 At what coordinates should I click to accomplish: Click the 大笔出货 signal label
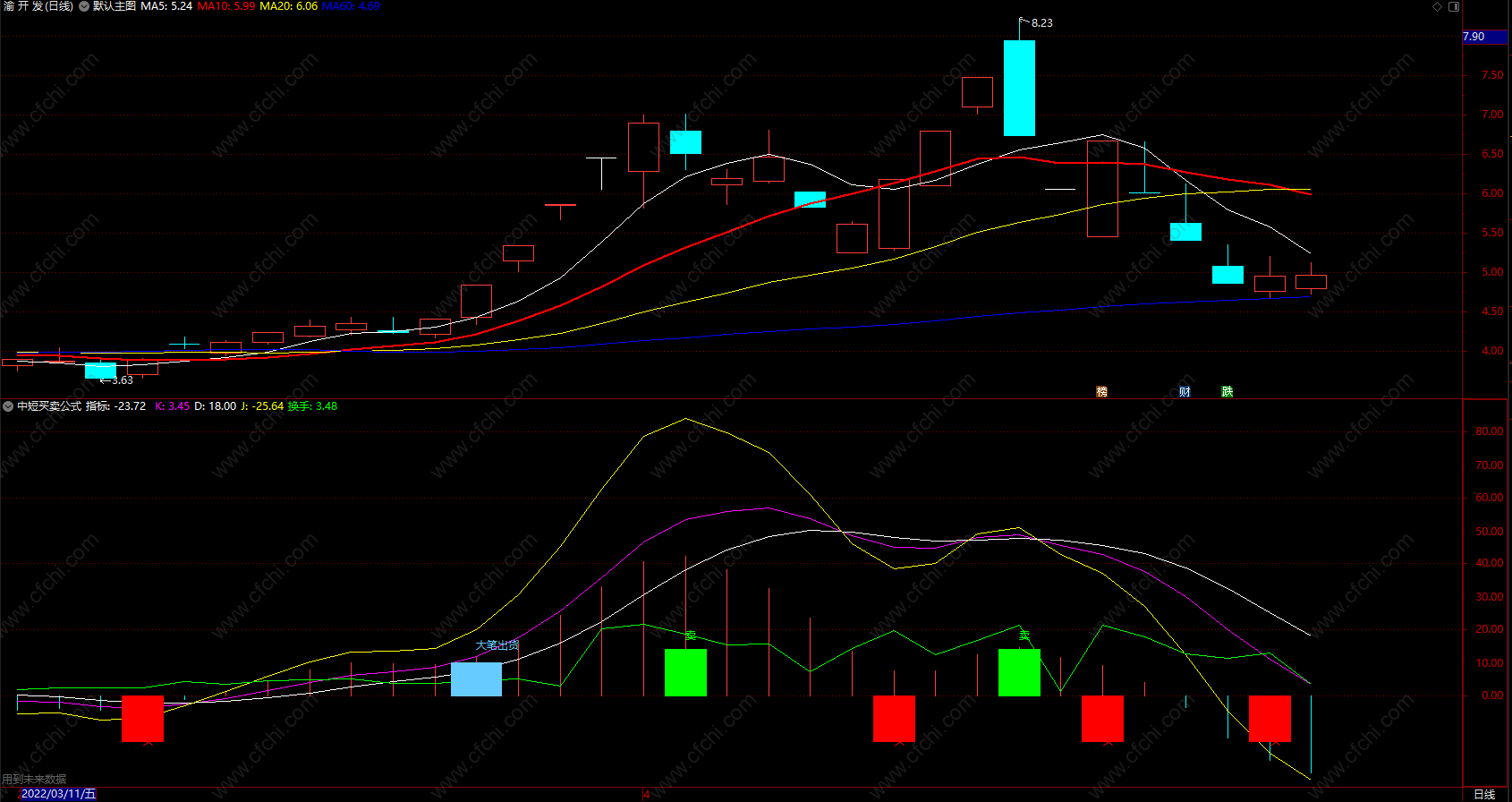click(497, 645)
